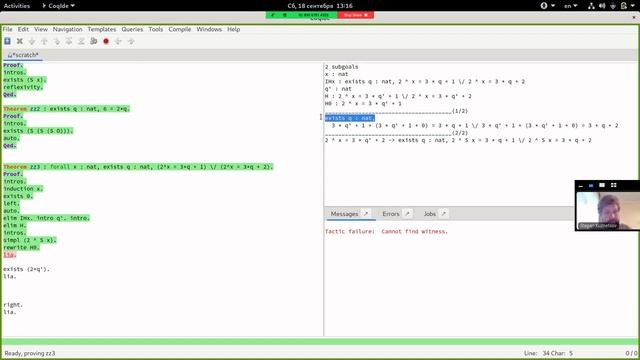This screenshot has height=360, width=640.
Task: Click the red Interrupt computations icon
Action: click(x=106, y=41)
